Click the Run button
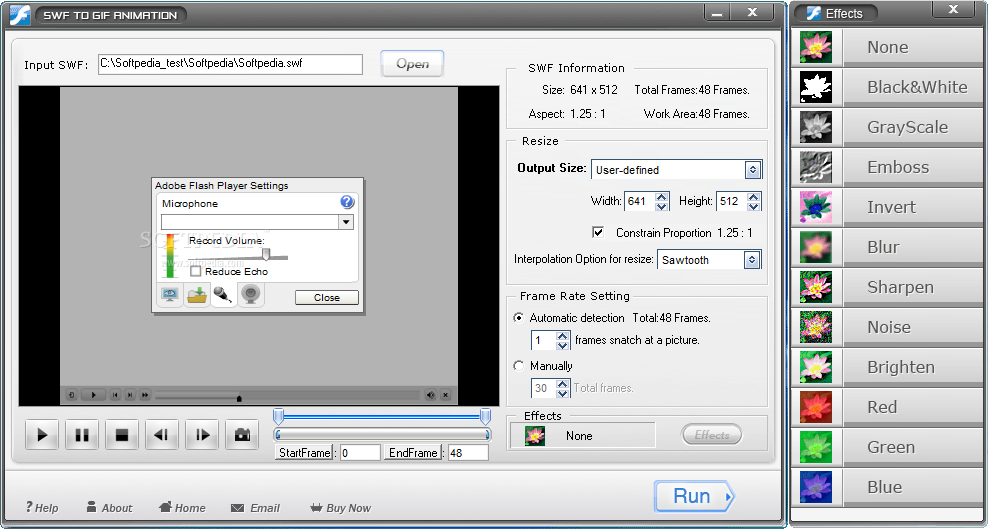Viewport: 988px width, 529px height. [694, 496]
